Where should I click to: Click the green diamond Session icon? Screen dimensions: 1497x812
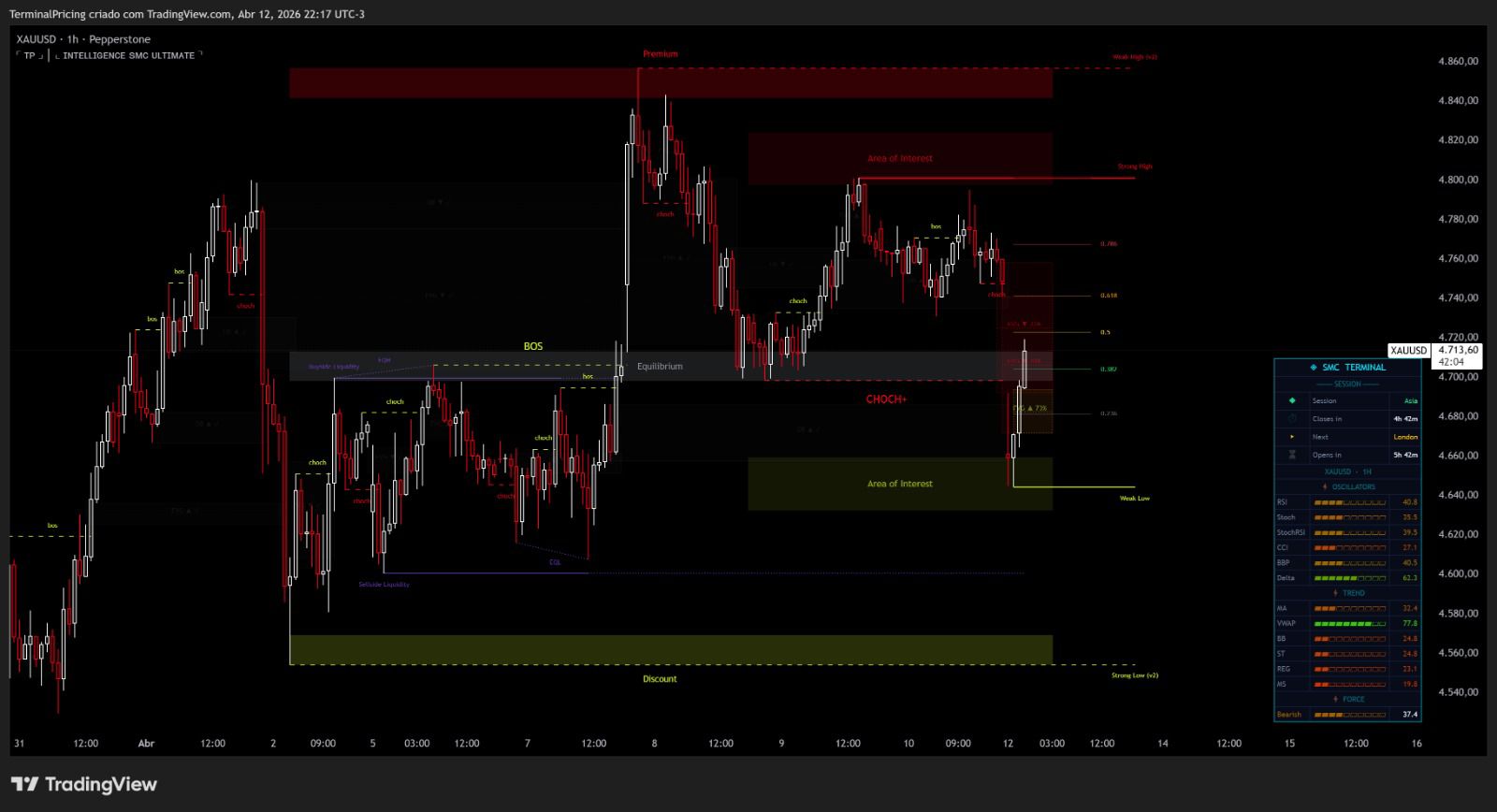[1292, 400]
